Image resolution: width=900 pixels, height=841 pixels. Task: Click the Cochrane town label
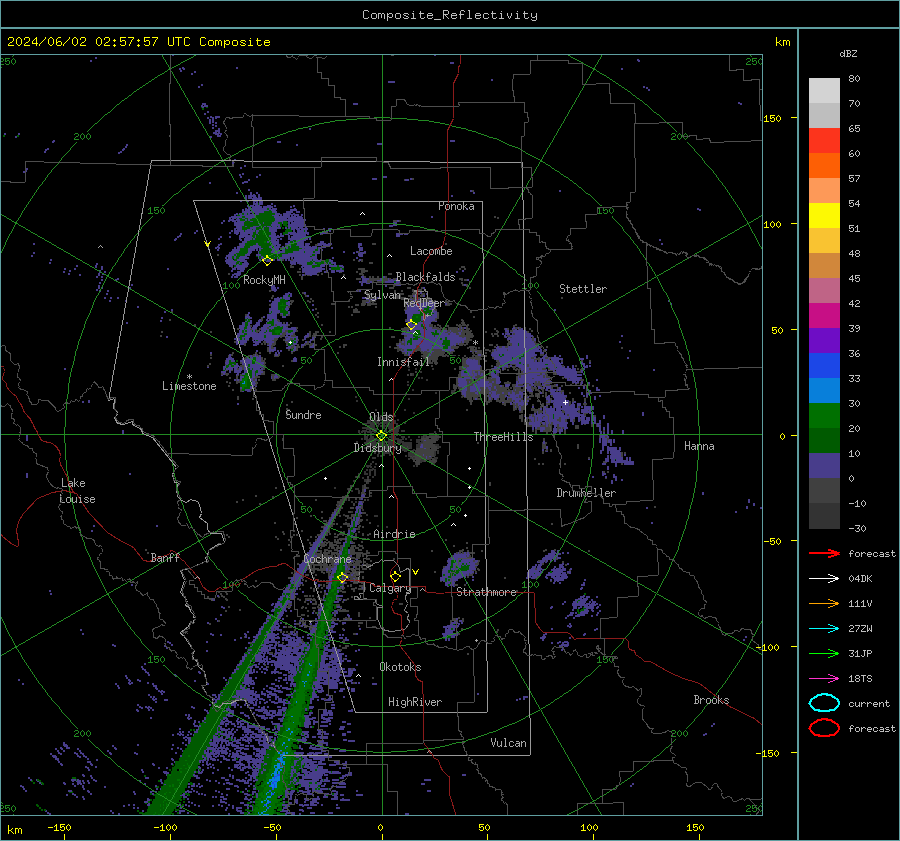coord(327,559)
